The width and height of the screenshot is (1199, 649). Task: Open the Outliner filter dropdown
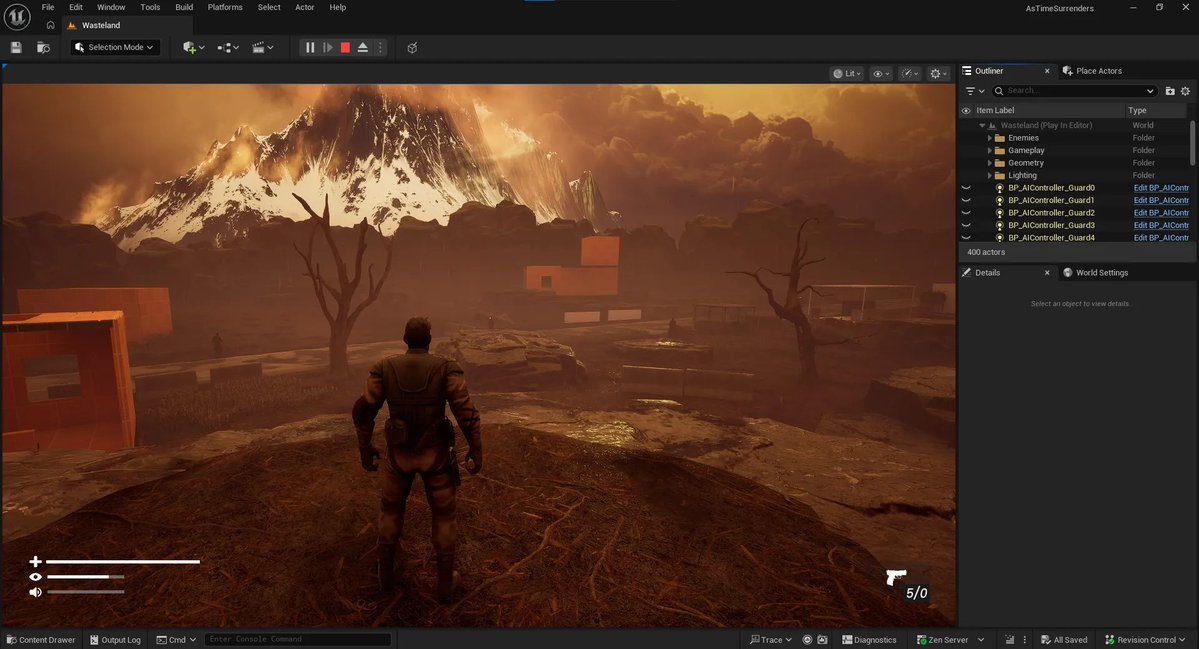point(974,91)
